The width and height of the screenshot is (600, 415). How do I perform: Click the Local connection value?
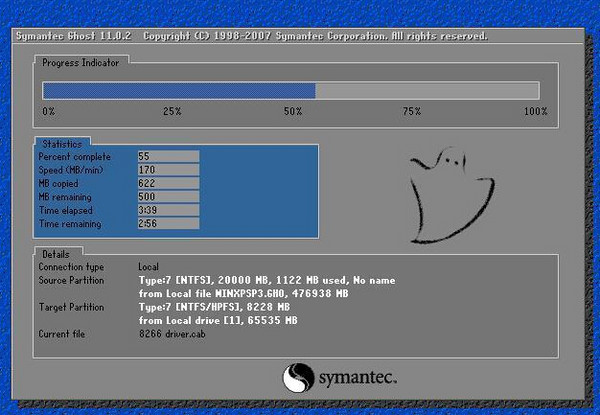pyautogui.click(x=148, y=267)
